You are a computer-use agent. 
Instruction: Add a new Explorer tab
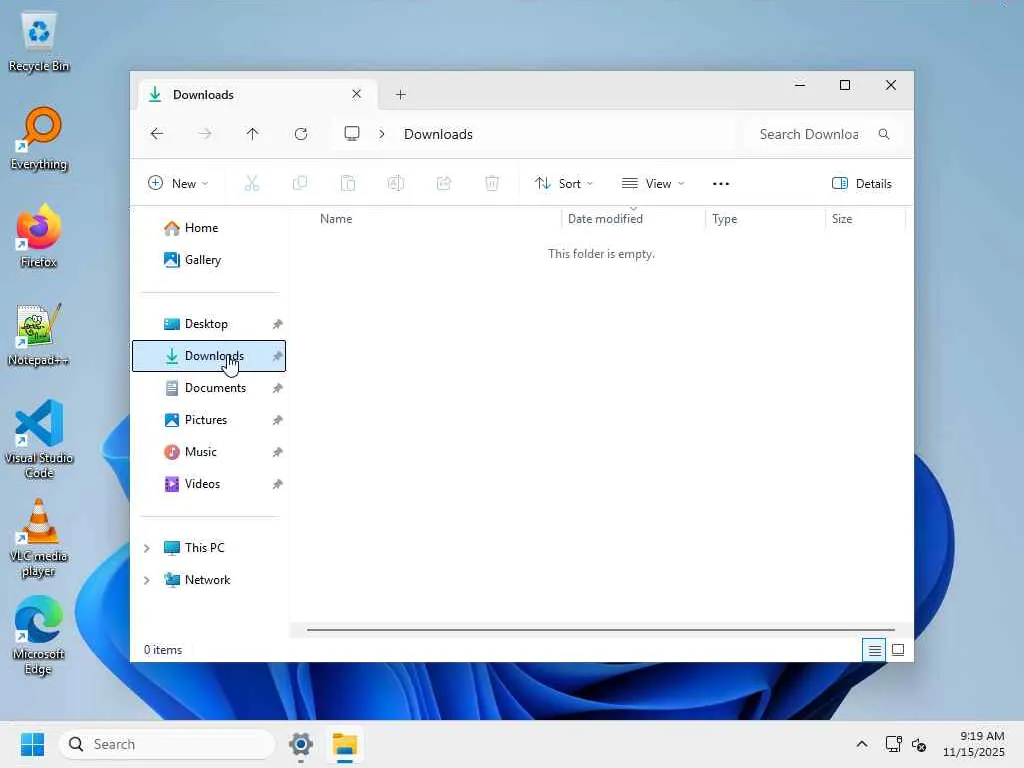(400, 95)
